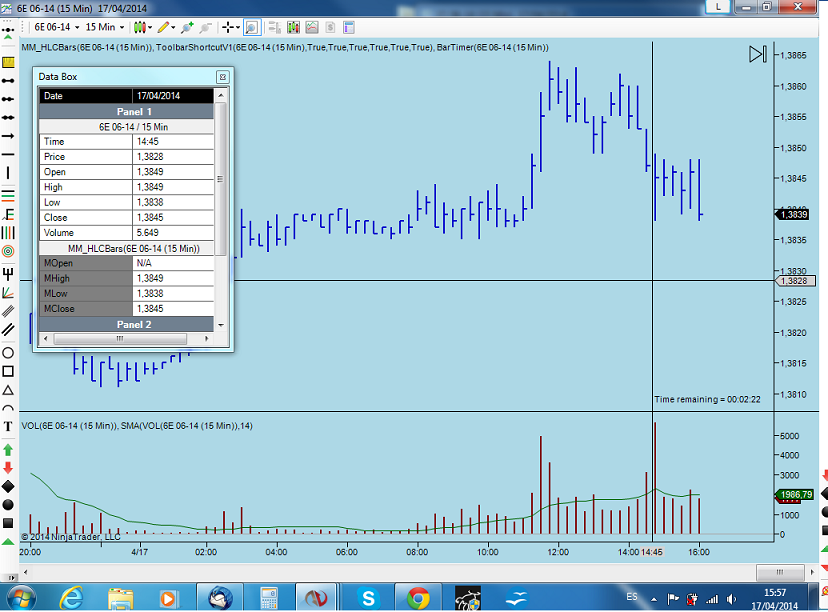
Task: Click the Panel 2 header in Data Box
Action: [x=134, y=325]
